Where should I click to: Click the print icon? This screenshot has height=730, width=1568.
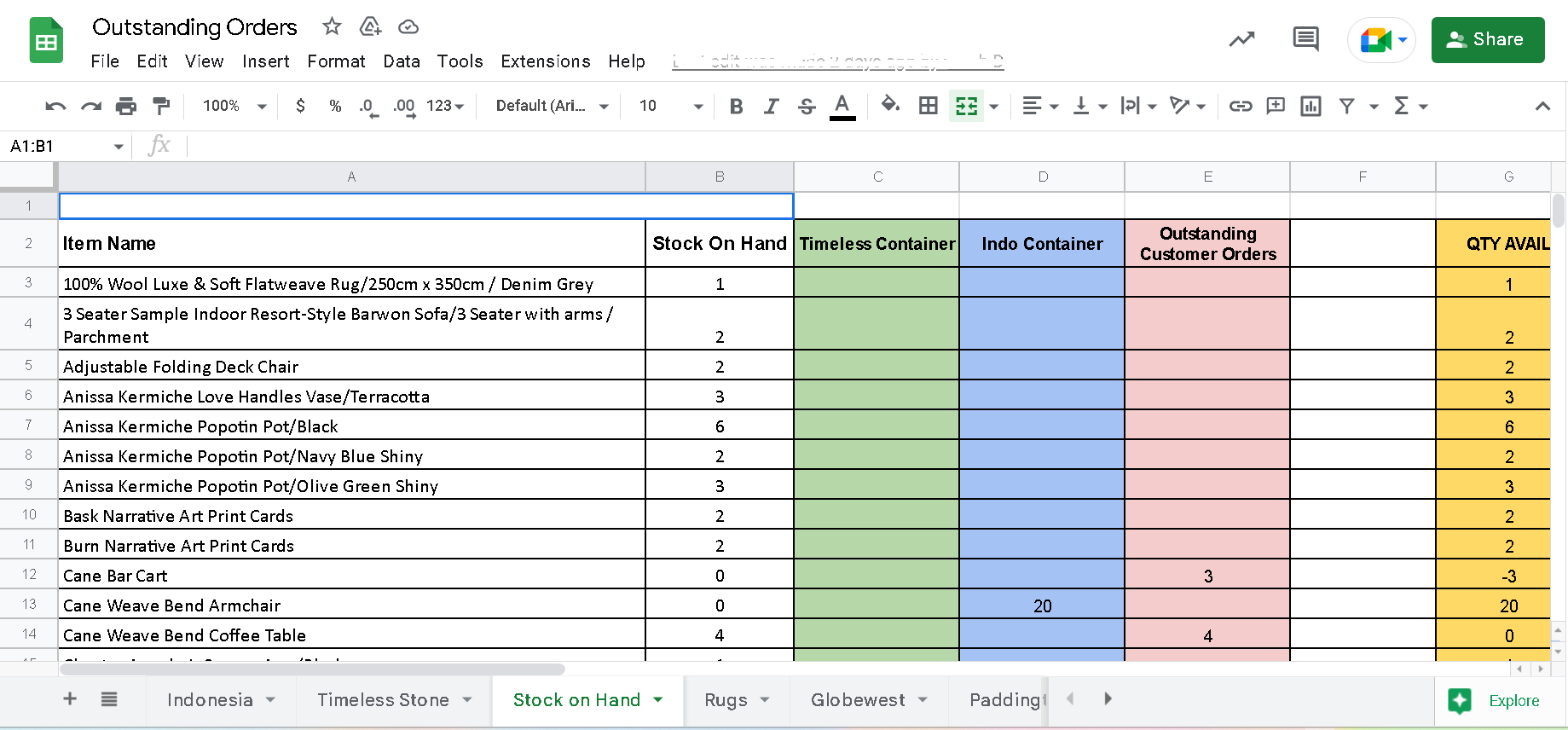[126, 106]
